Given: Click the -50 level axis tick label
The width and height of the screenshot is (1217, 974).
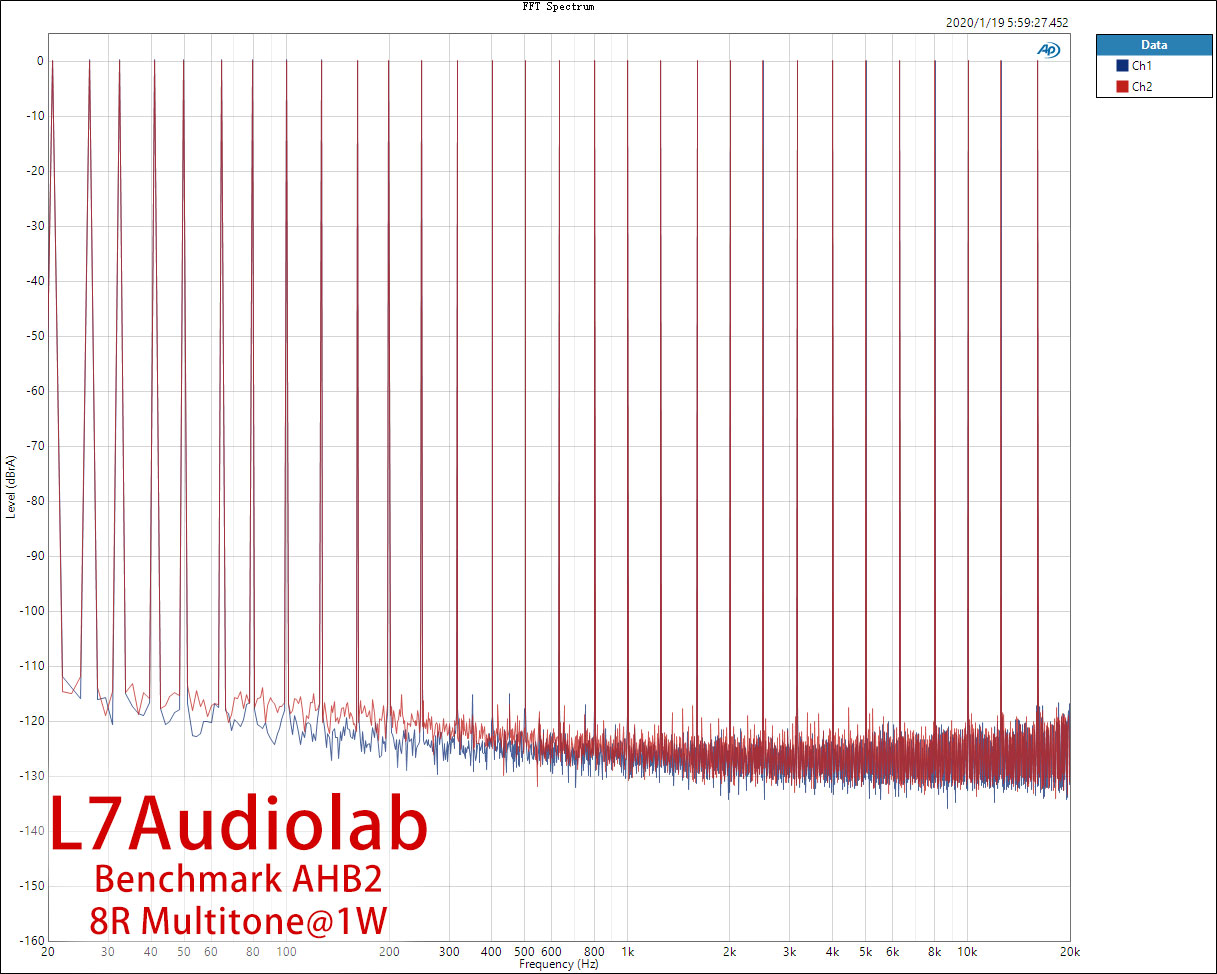Looking at the screenshot, I should tap(35, 335).
